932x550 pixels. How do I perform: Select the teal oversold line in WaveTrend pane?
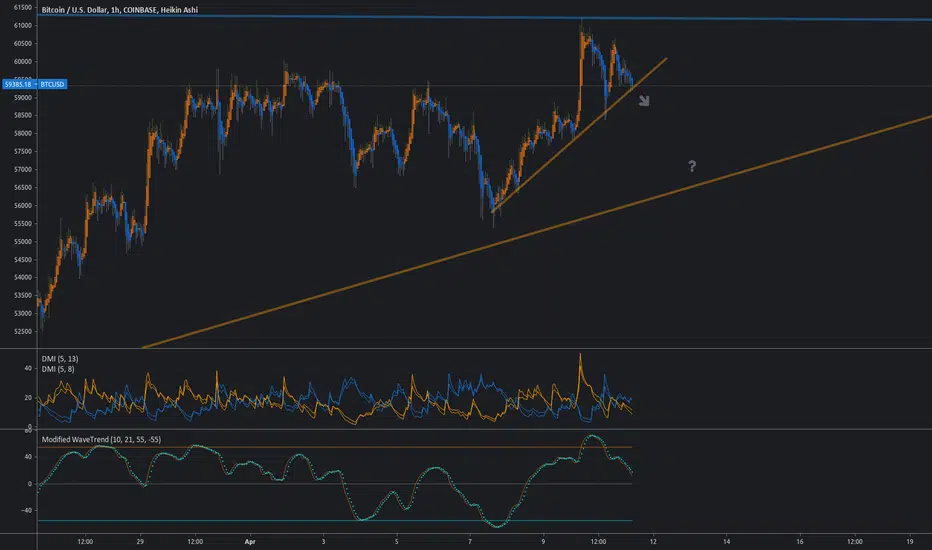point(335,521)
